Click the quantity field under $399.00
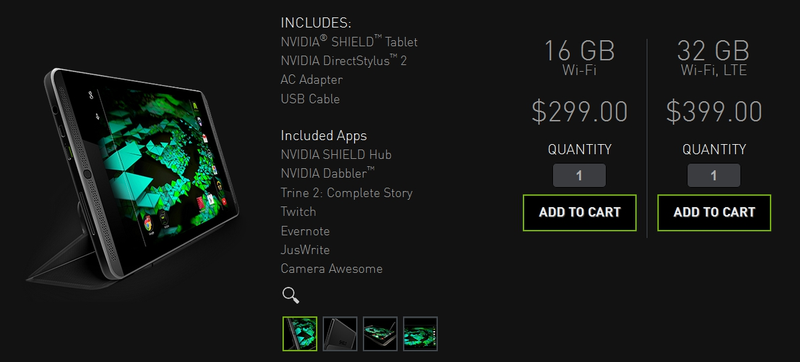Screen dimensions: 800x362 (714, 175)
